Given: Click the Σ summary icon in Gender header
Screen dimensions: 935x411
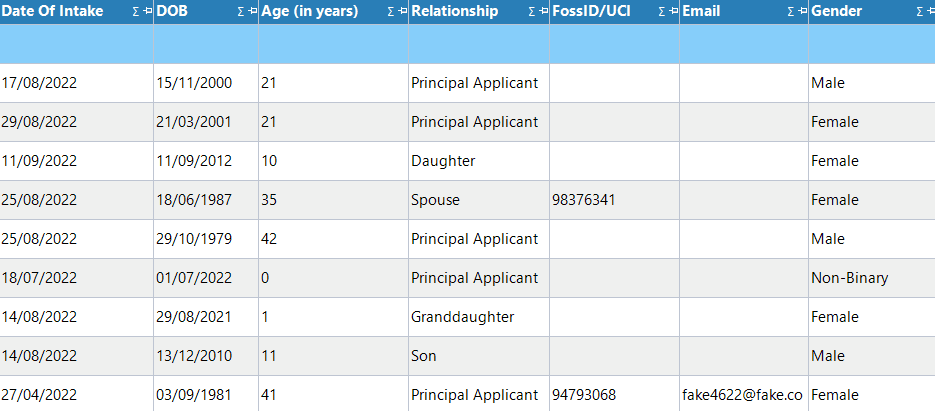Looking at the screenshot, I should click(920, 12).
